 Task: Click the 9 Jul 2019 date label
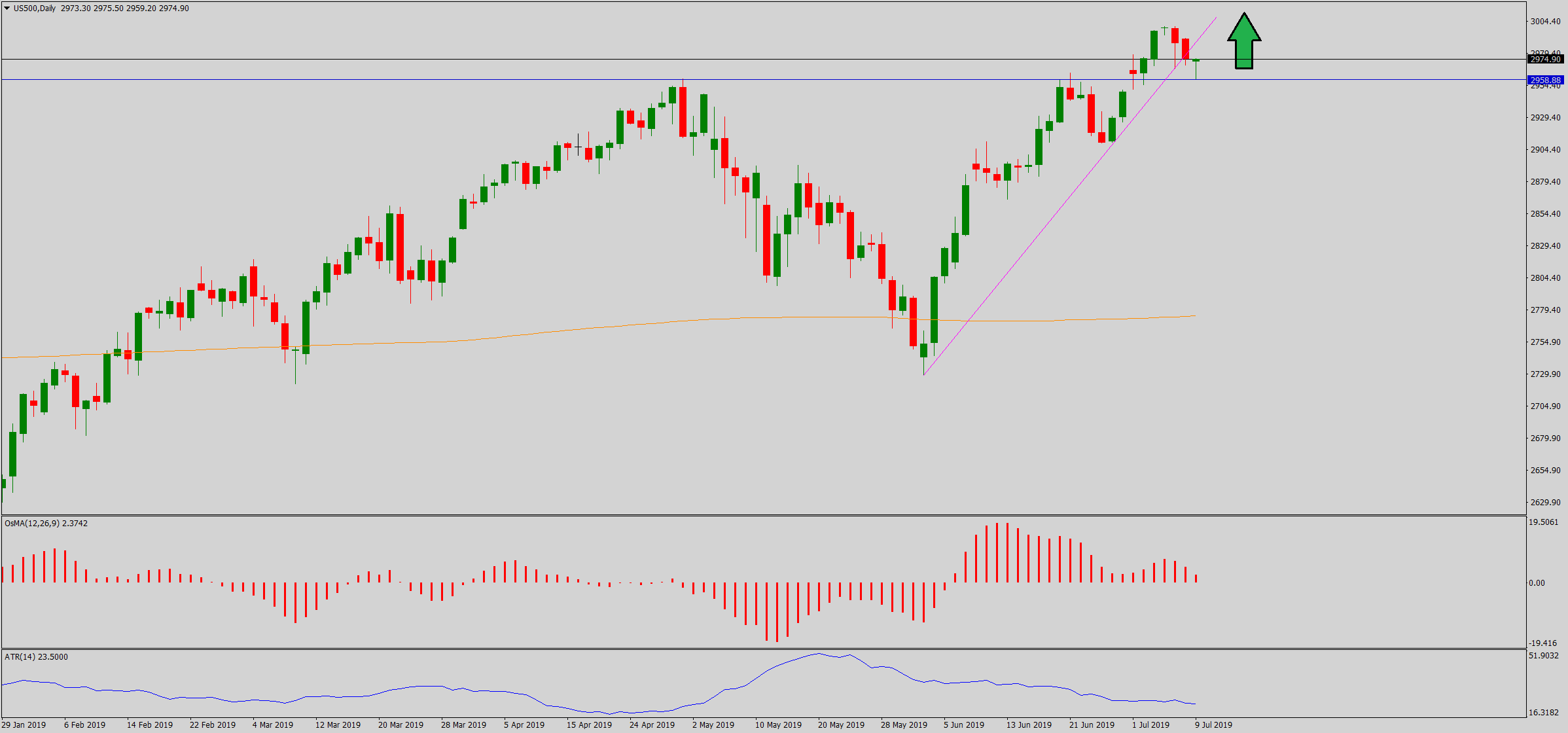(x=1213, y=725)
